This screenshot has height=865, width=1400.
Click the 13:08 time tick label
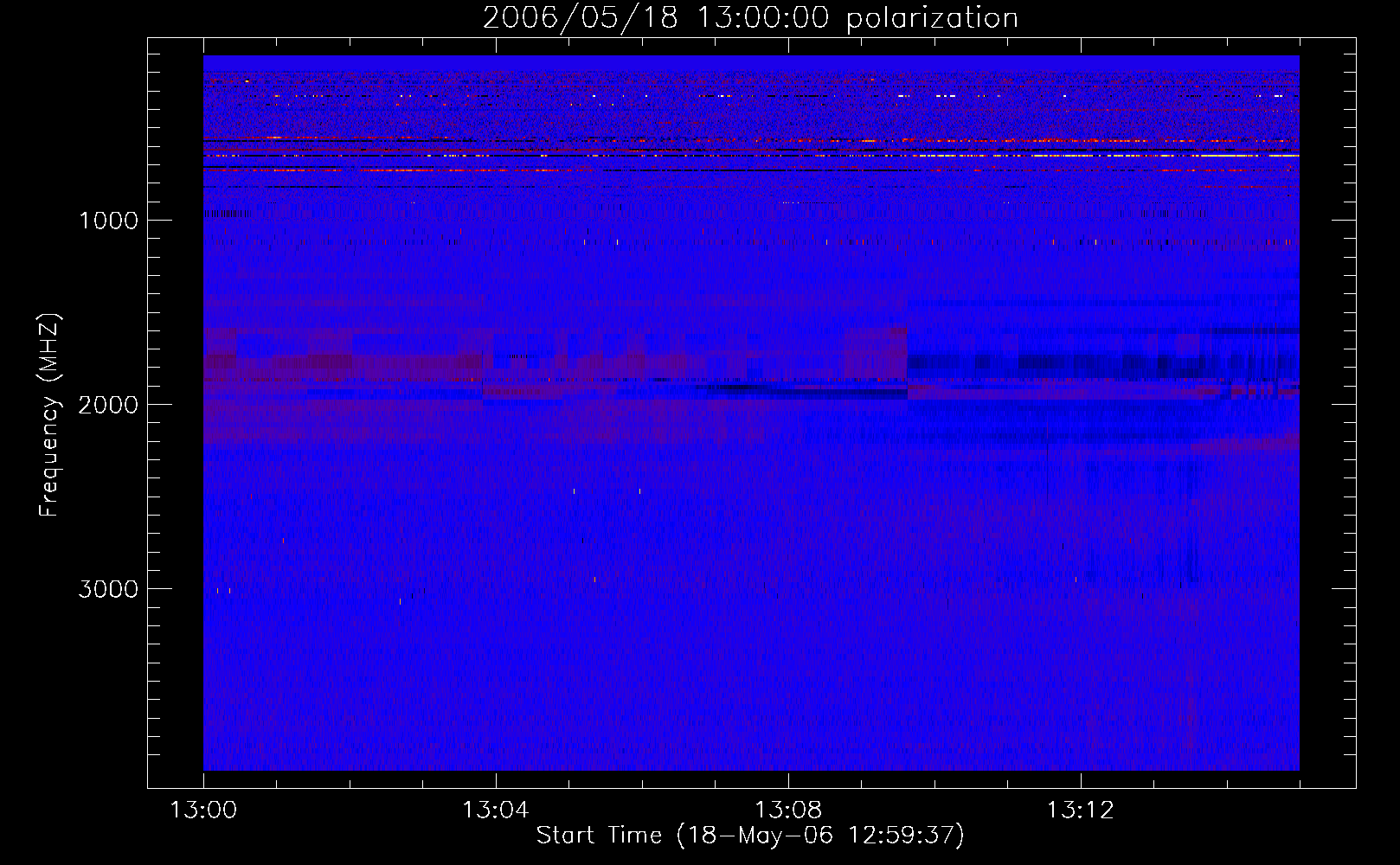pos(787,811)
